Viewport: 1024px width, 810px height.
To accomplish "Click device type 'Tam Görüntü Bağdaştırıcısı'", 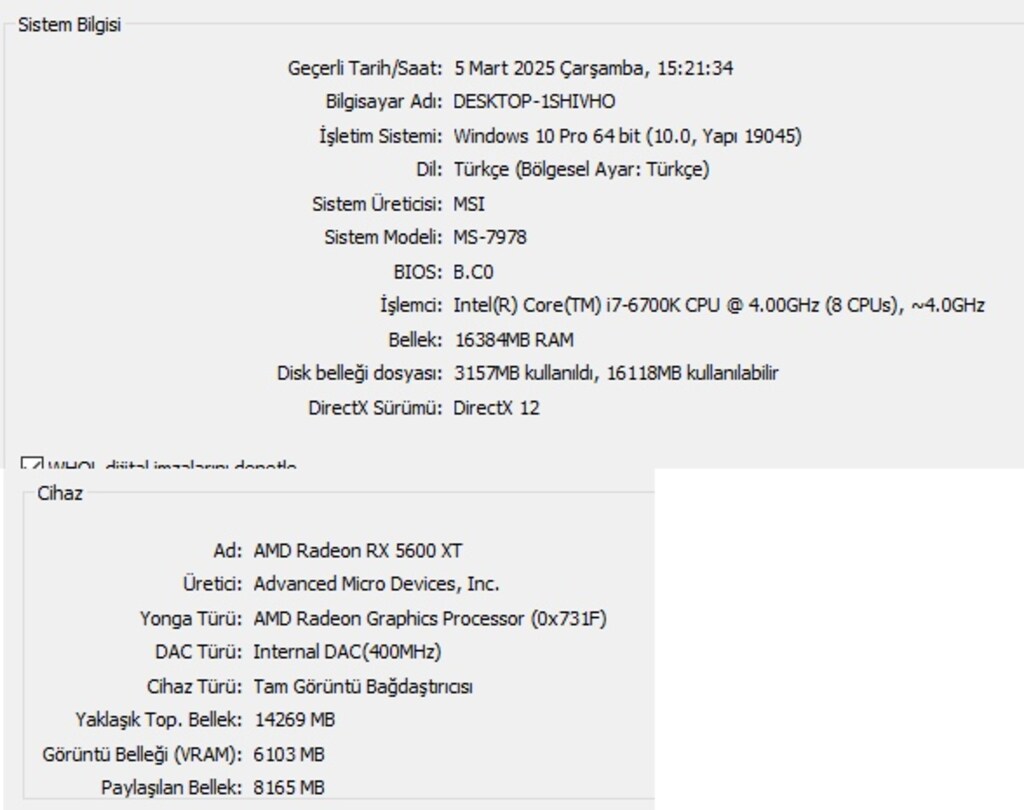I will tap(363, 687).
